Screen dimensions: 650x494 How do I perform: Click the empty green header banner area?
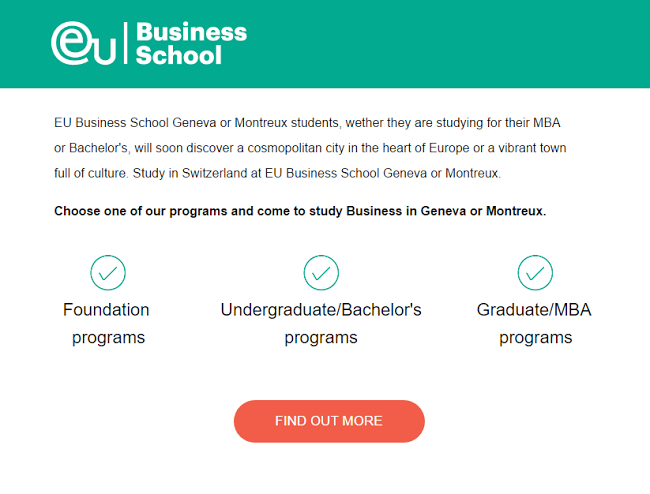(x=450, y=44)
